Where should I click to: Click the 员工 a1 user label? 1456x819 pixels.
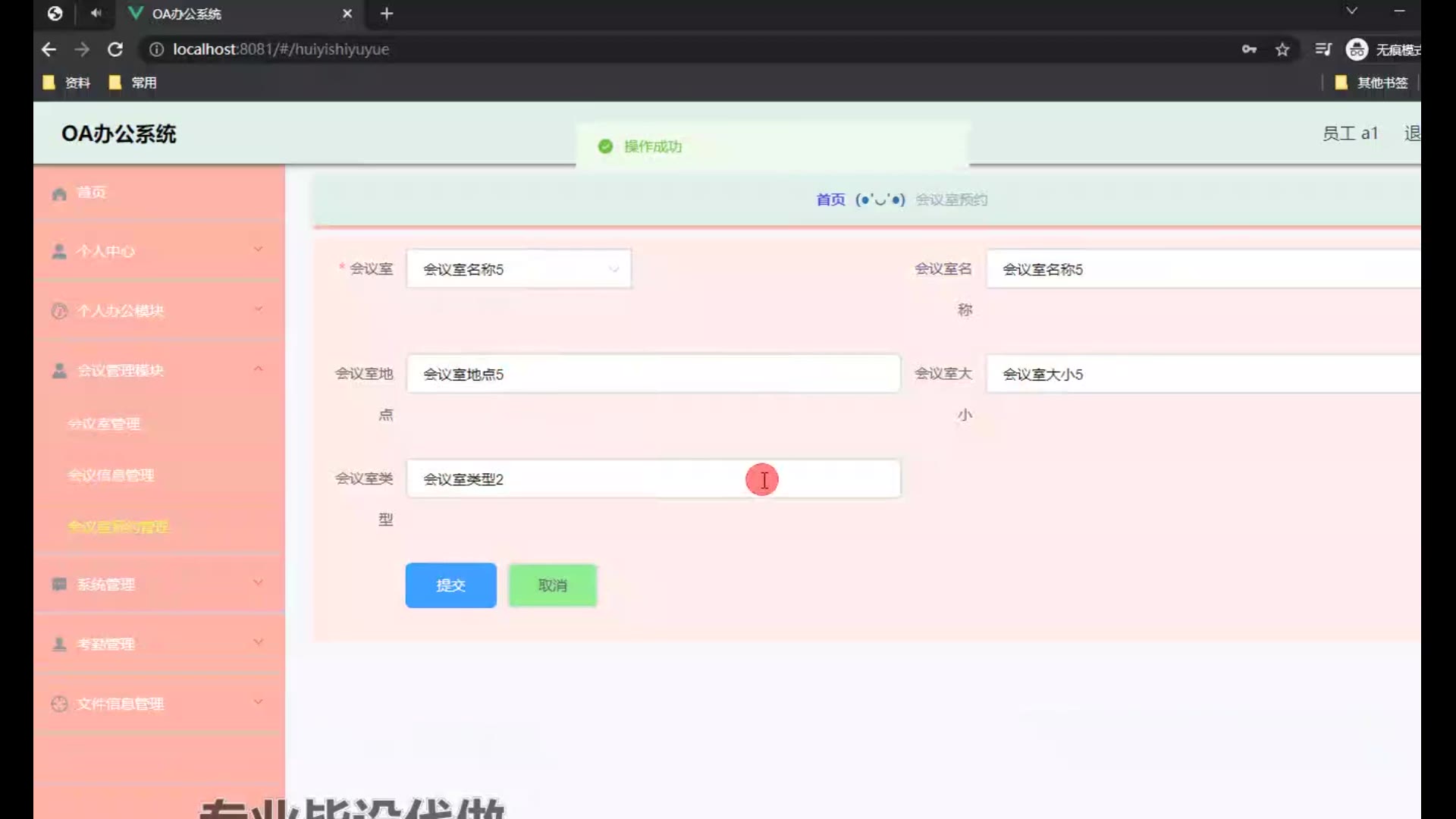point(1350,133)
